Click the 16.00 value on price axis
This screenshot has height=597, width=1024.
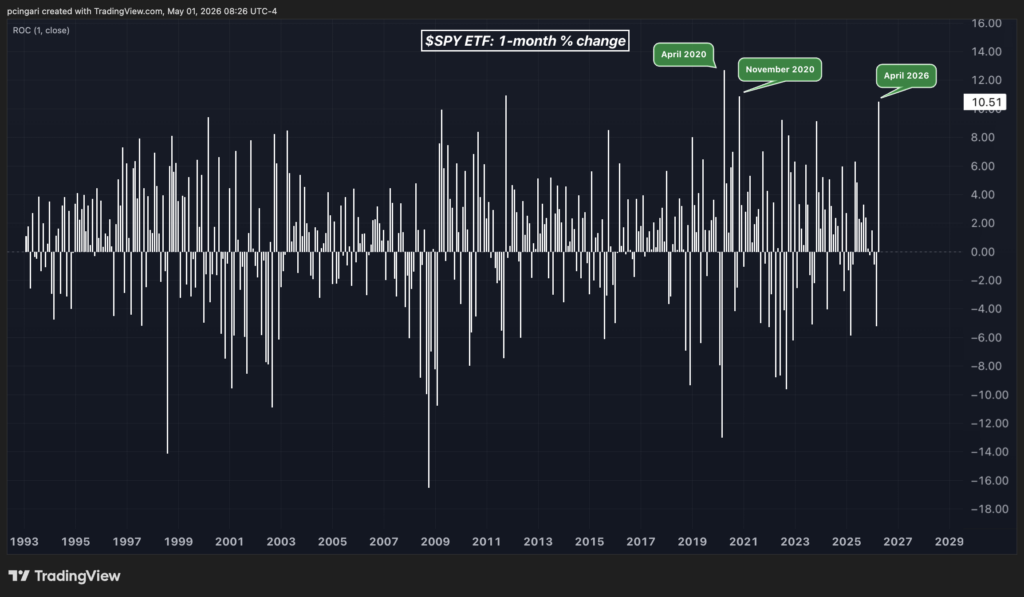click(x=986, y=23)
